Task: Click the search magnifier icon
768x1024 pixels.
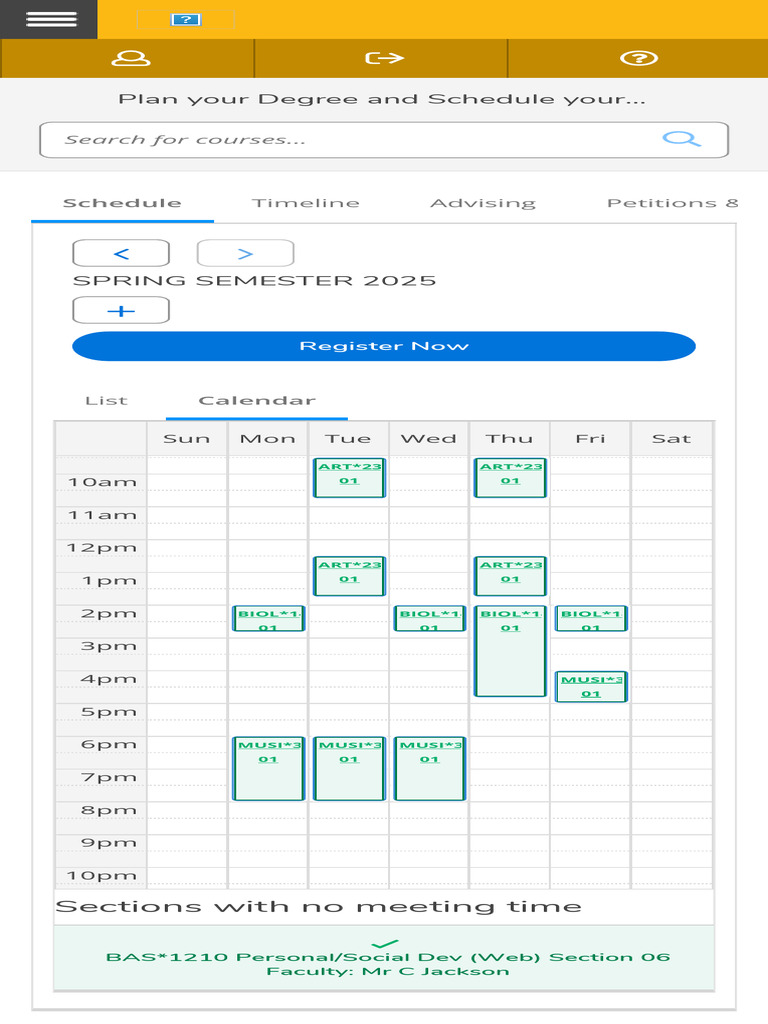Action: click(681, 138)
